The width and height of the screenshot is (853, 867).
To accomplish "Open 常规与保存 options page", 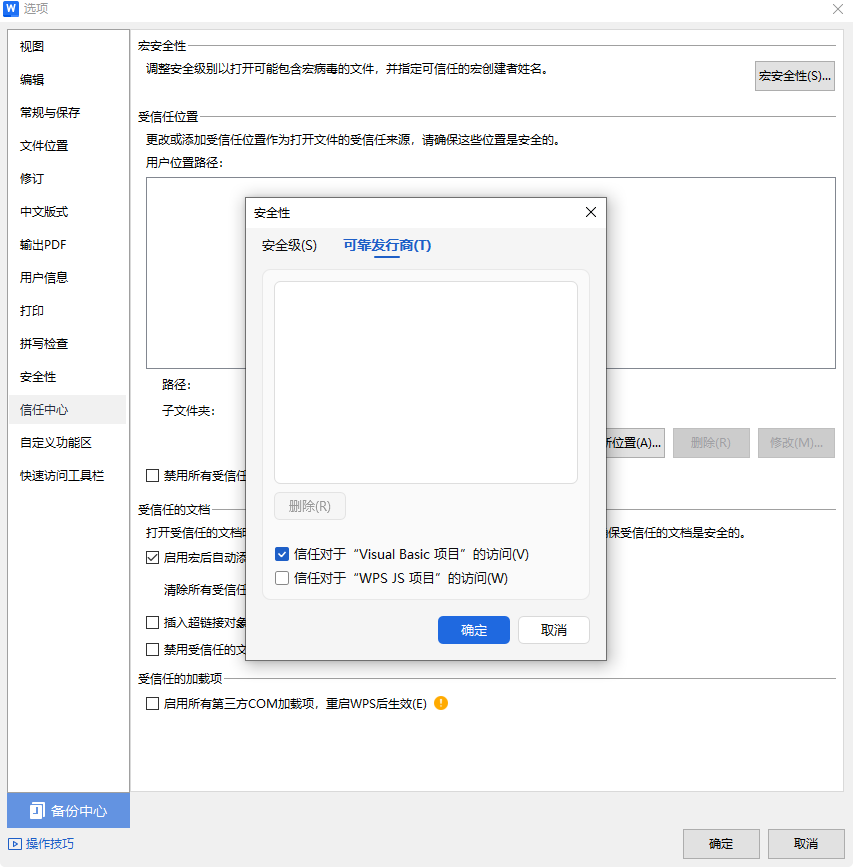I will (x=67, y=112).
